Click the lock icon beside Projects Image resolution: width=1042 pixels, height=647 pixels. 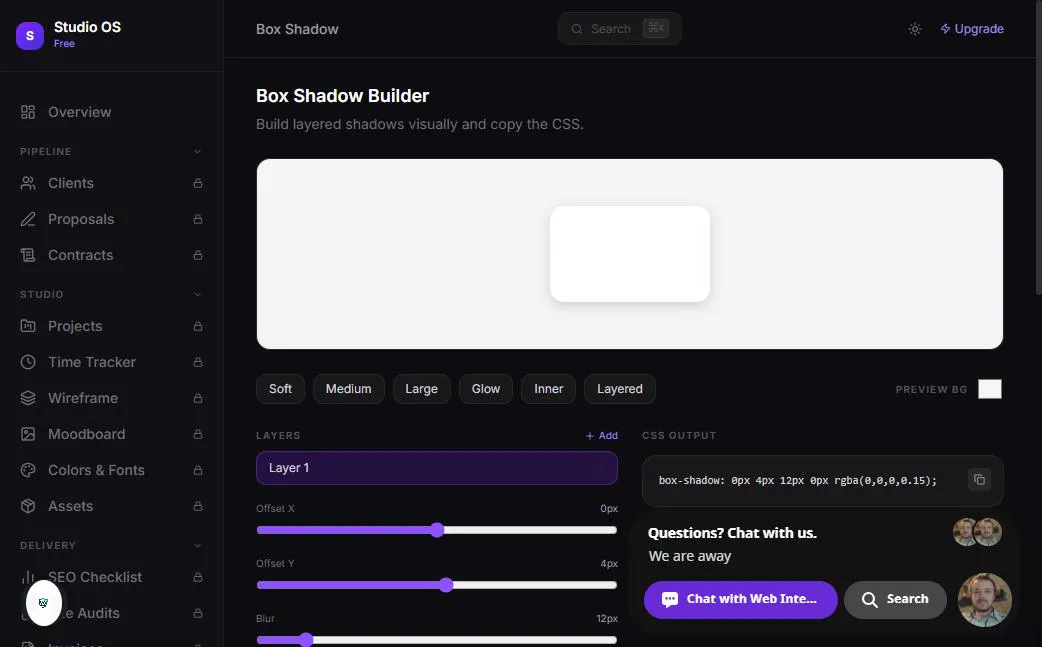(x=197, y=326)
